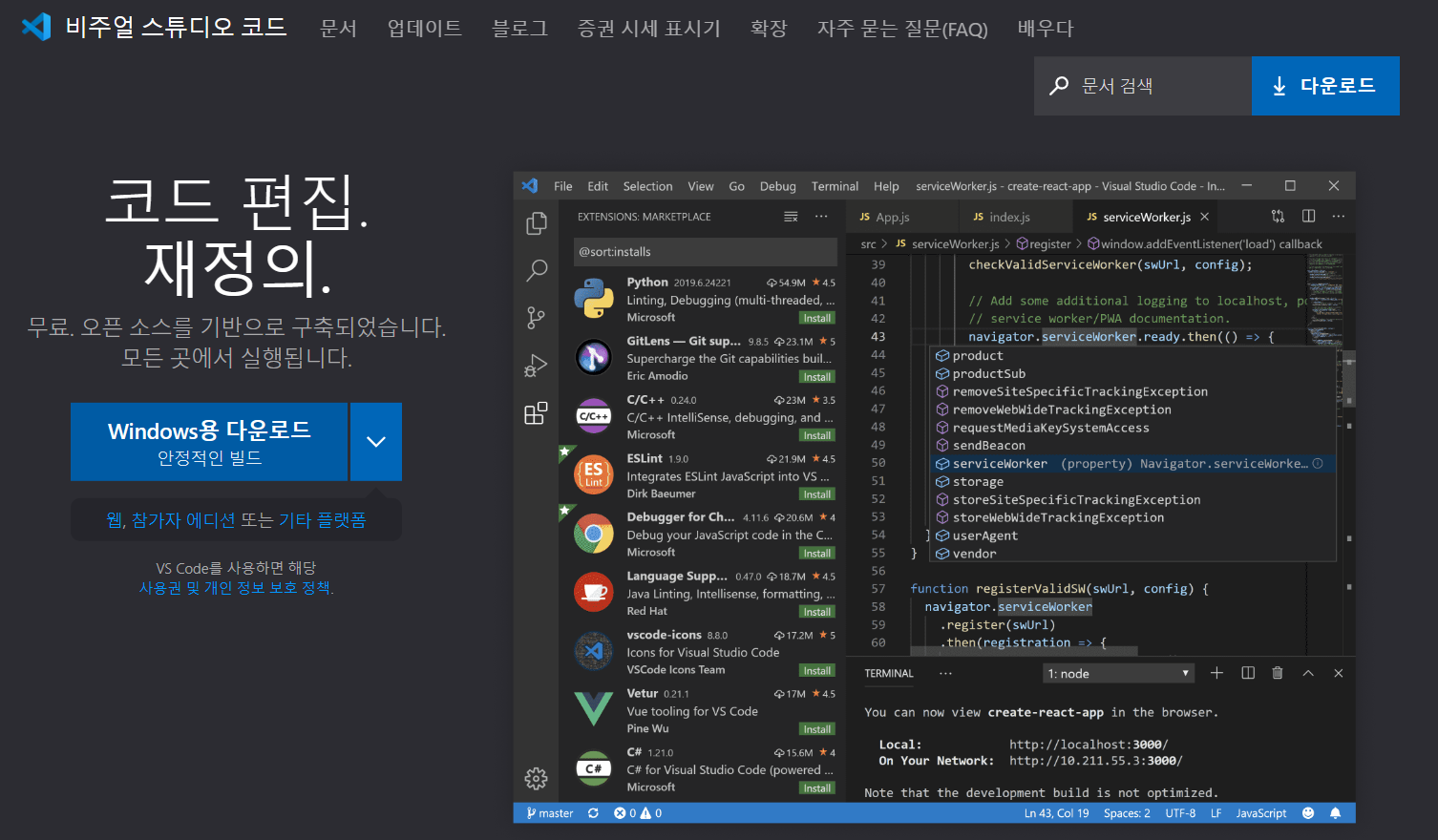
Task: Click the vscode-icons extension icon
Action: click(594, 651)
